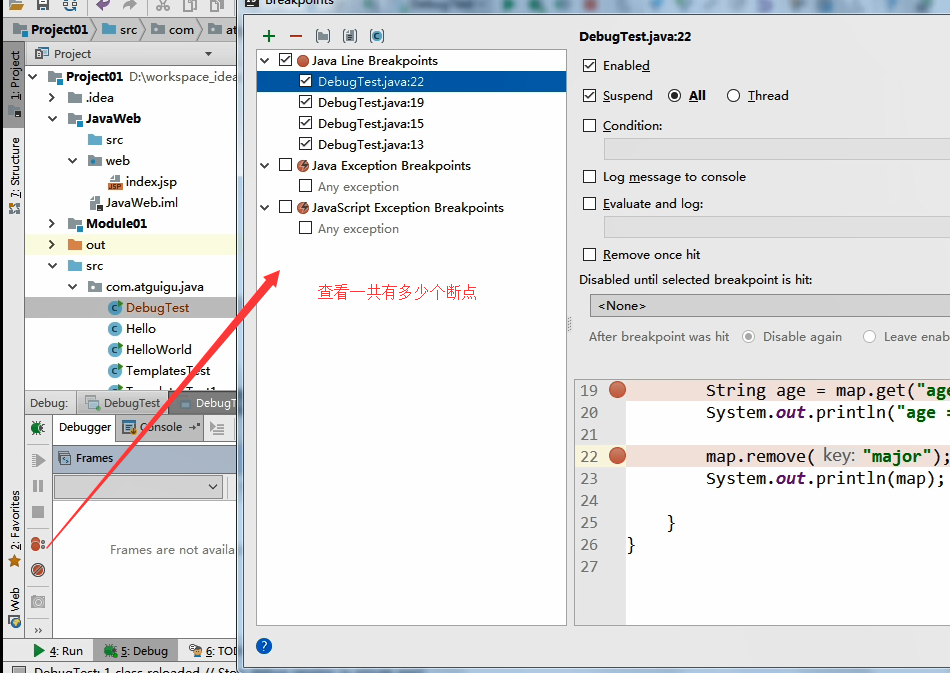Enable the Condition checkbox

tap(590, 125)
